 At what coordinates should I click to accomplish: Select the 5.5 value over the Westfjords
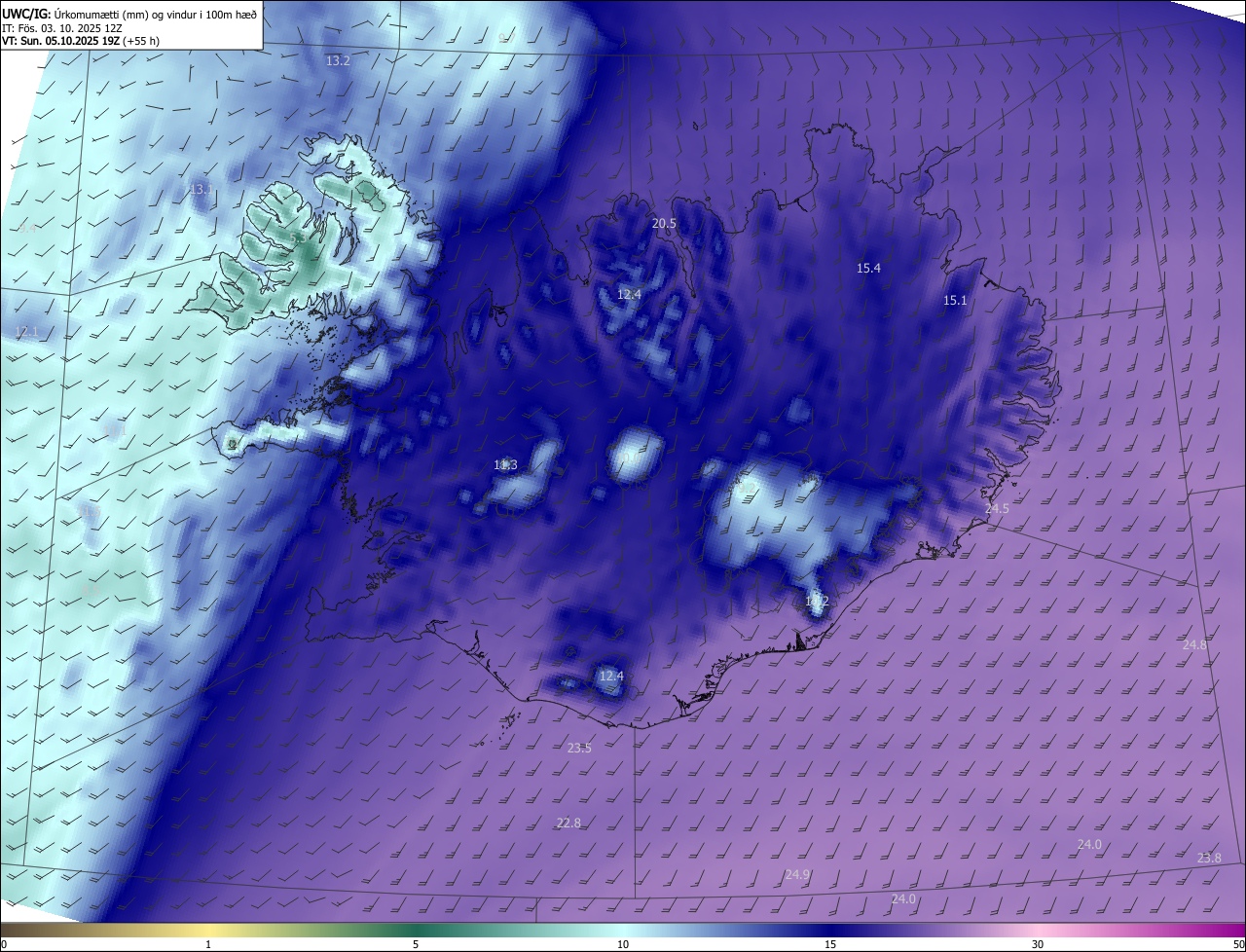click(299, 238)
